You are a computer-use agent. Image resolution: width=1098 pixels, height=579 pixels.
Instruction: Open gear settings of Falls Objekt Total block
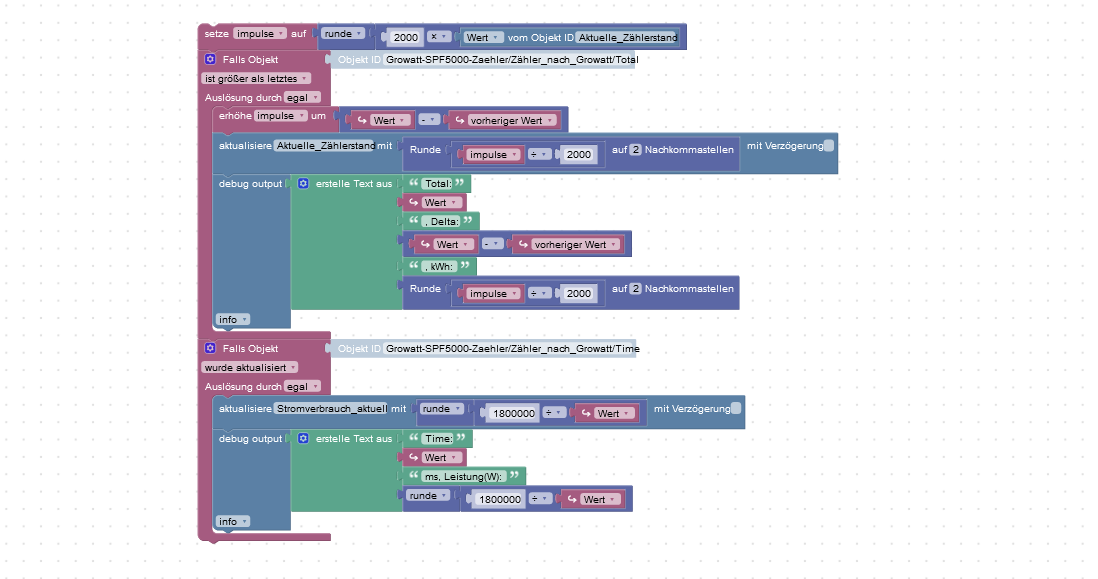[210, 60]
